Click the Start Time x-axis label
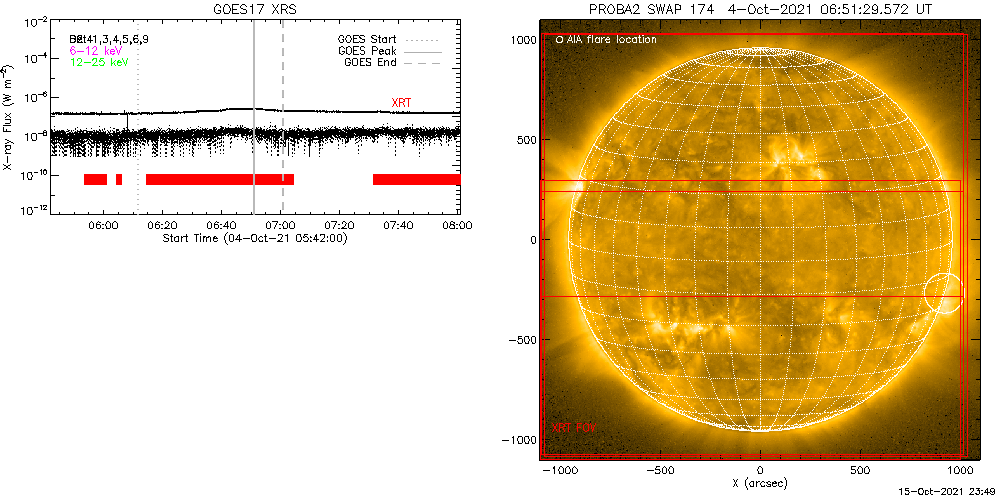This screenshot has height=500, width=1000. pos(255,238)
